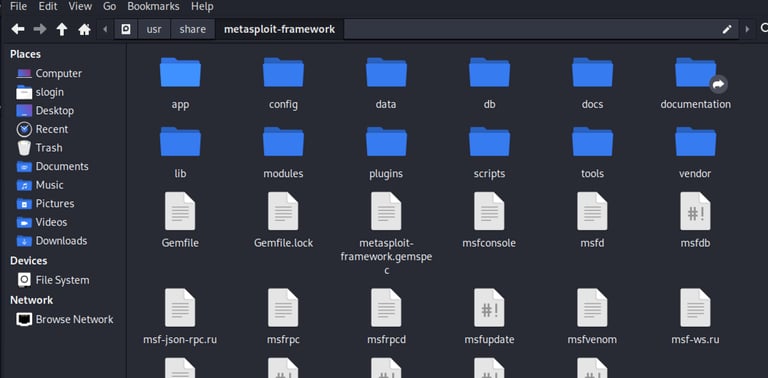Toggle location entry with the pencil icon

pos(727,29)
